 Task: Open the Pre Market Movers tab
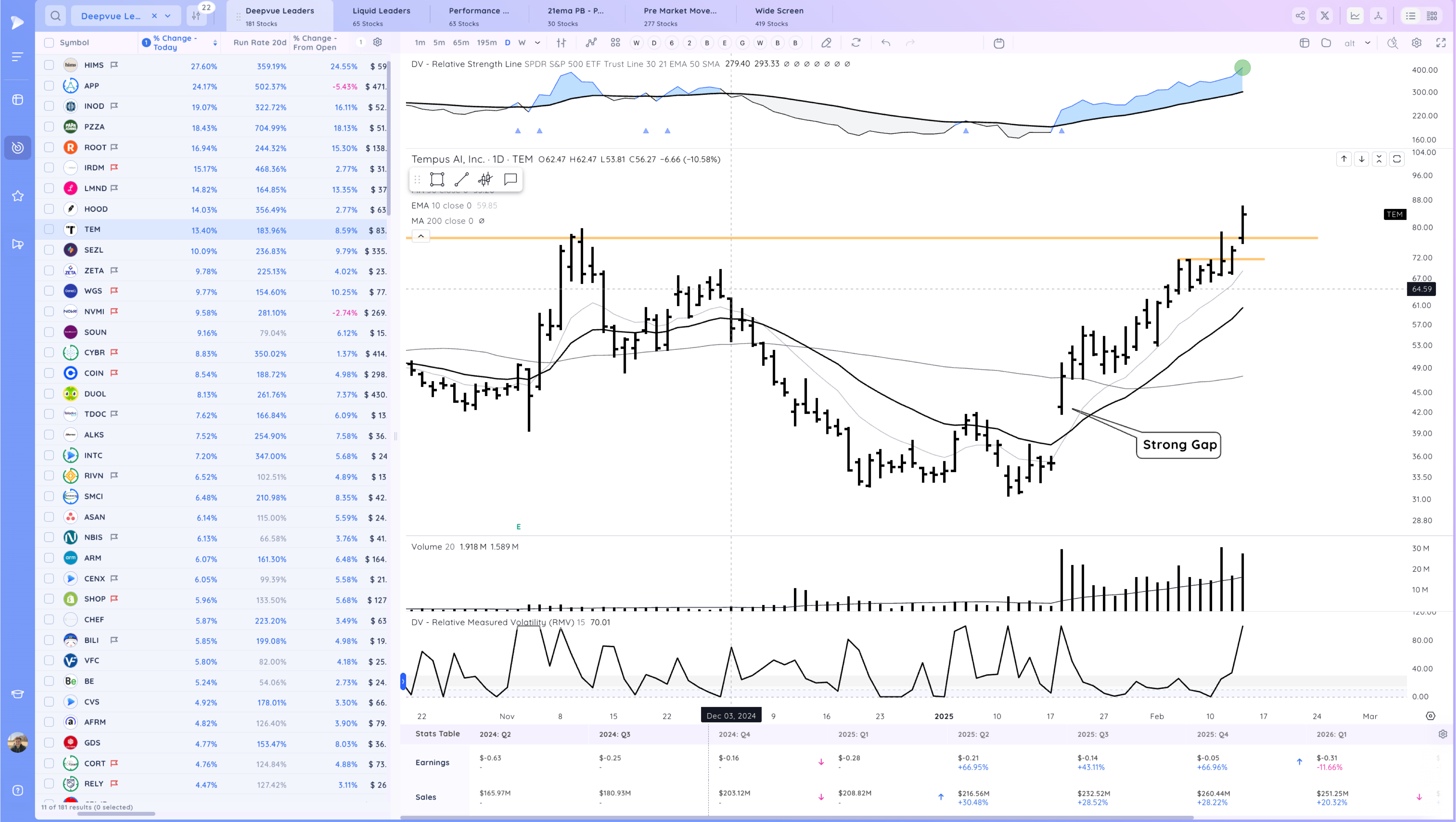[x=679, y=16]
